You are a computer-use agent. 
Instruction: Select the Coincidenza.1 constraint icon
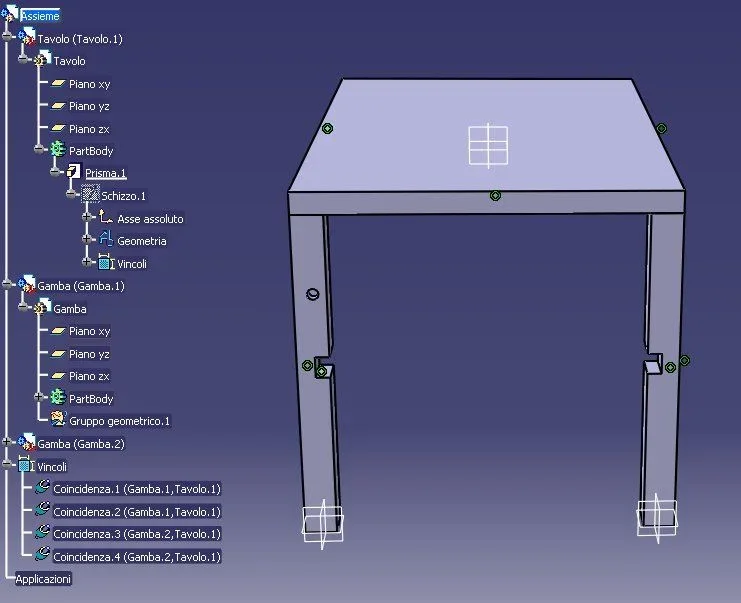pos(42,487)
